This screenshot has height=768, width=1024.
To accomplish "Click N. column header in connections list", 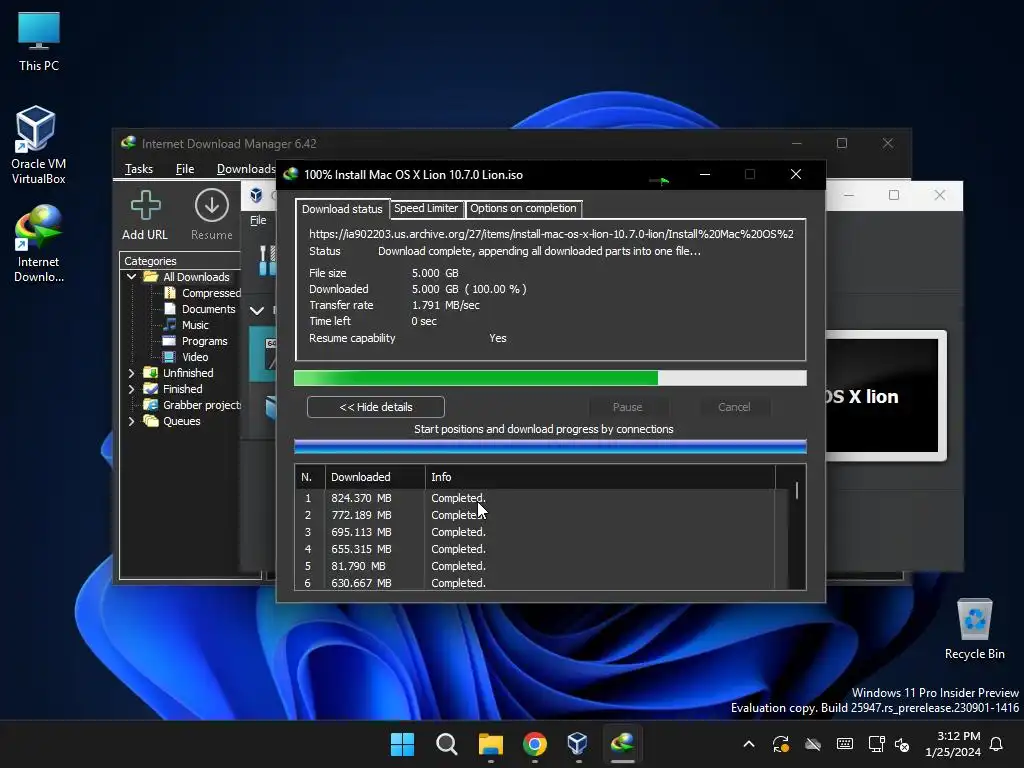I will click(x=310, y=477).
